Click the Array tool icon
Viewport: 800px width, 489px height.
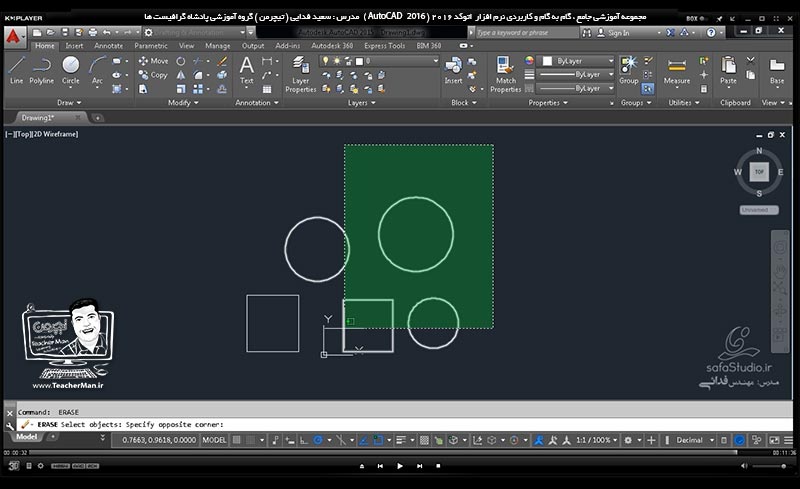click(197, 89)
